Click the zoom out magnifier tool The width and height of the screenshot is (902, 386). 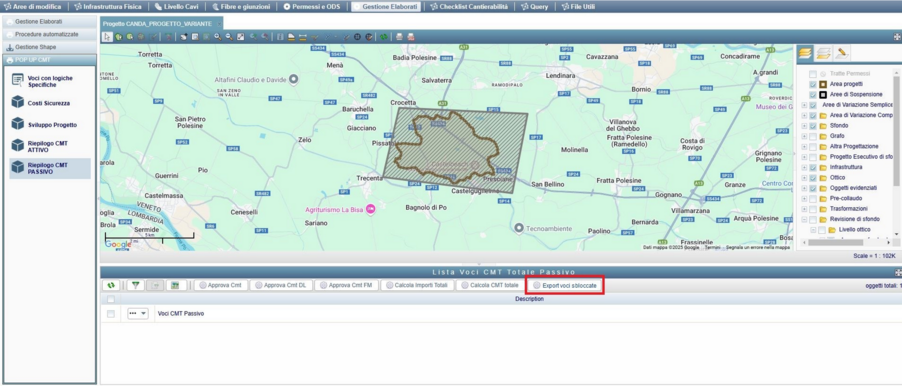tap(229, 37)
